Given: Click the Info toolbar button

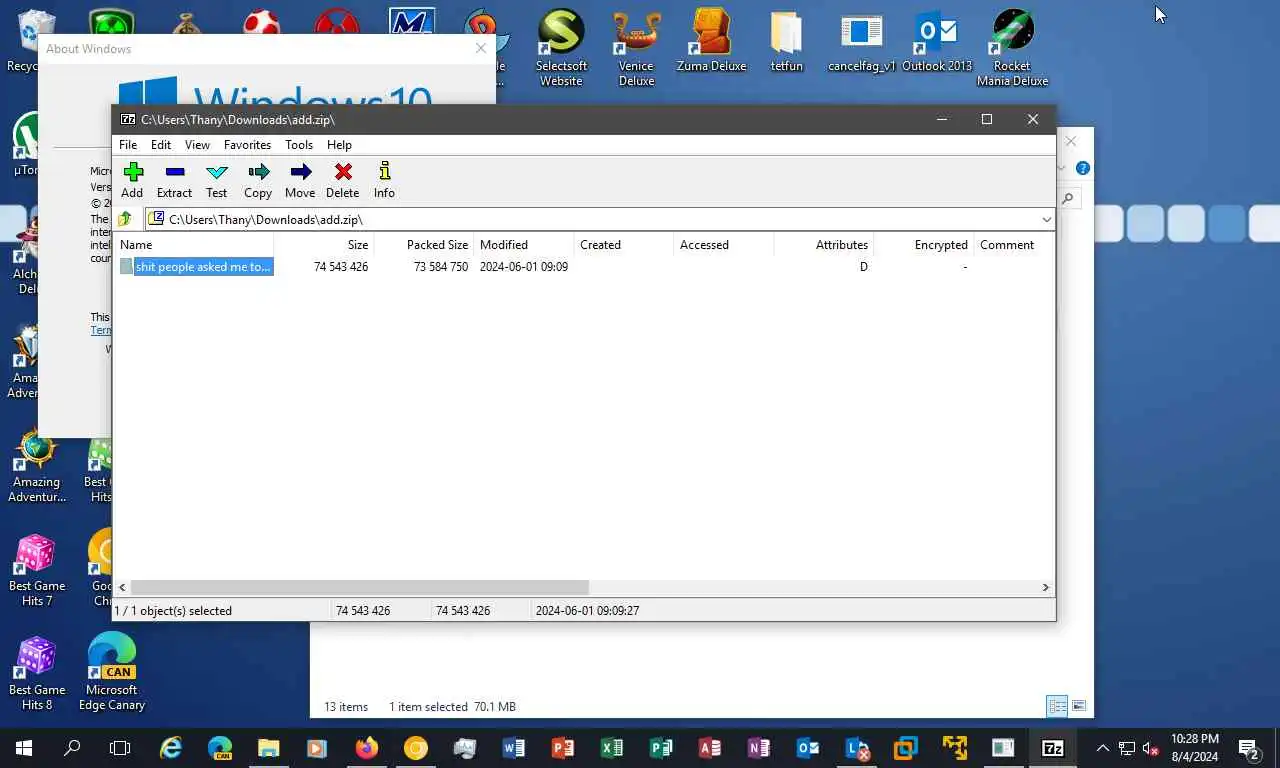Looking at the screenshot, I should pyautogui.click(x=384, y=181).
